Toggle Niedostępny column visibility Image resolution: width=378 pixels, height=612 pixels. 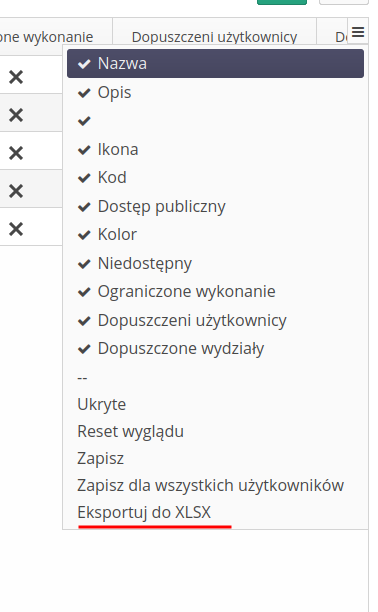215,263
